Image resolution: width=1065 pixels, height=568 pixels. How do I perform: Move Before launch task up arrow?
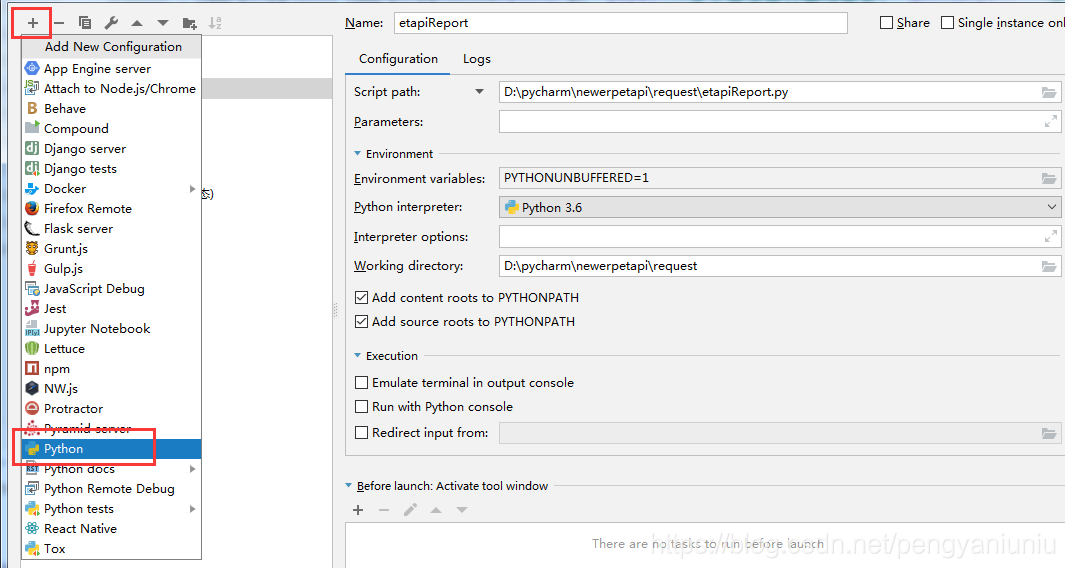pos(436,510)
